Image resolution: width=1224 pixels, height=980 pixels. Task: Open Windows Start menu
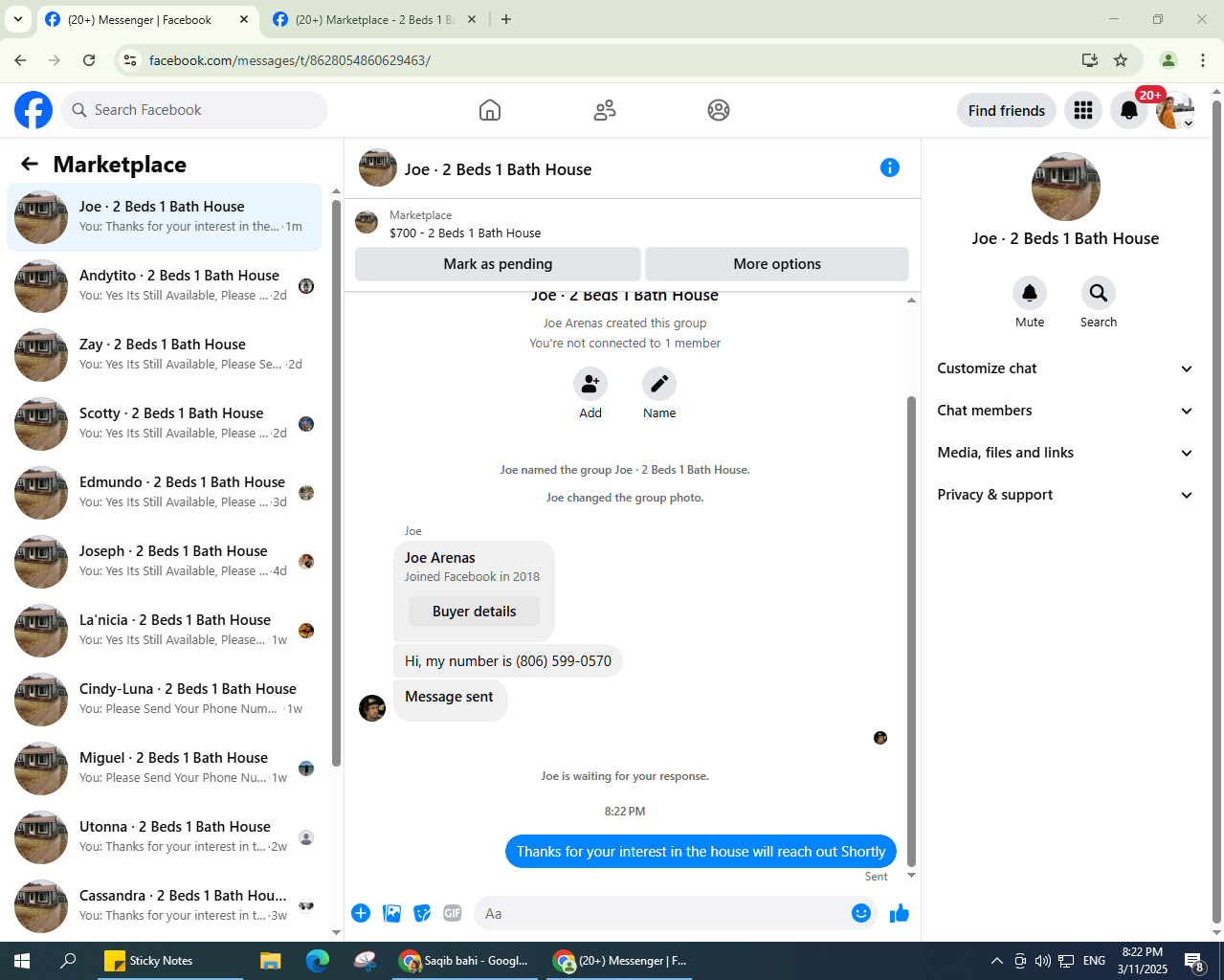coord(21,961)
